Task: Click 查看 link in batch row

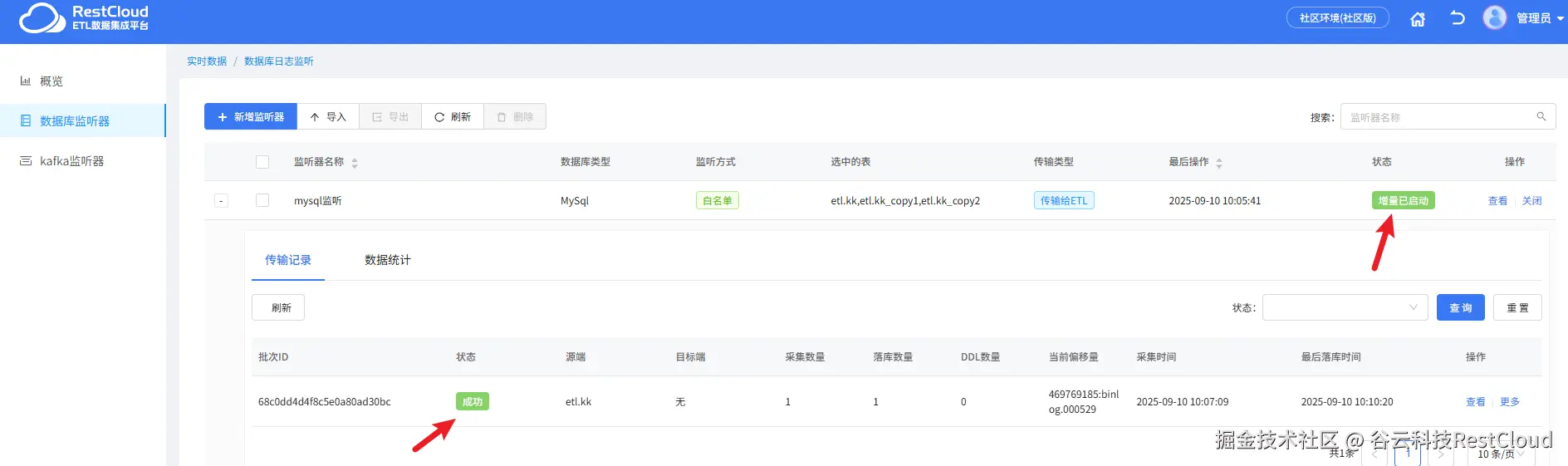Action: [x=1476, y=402]
